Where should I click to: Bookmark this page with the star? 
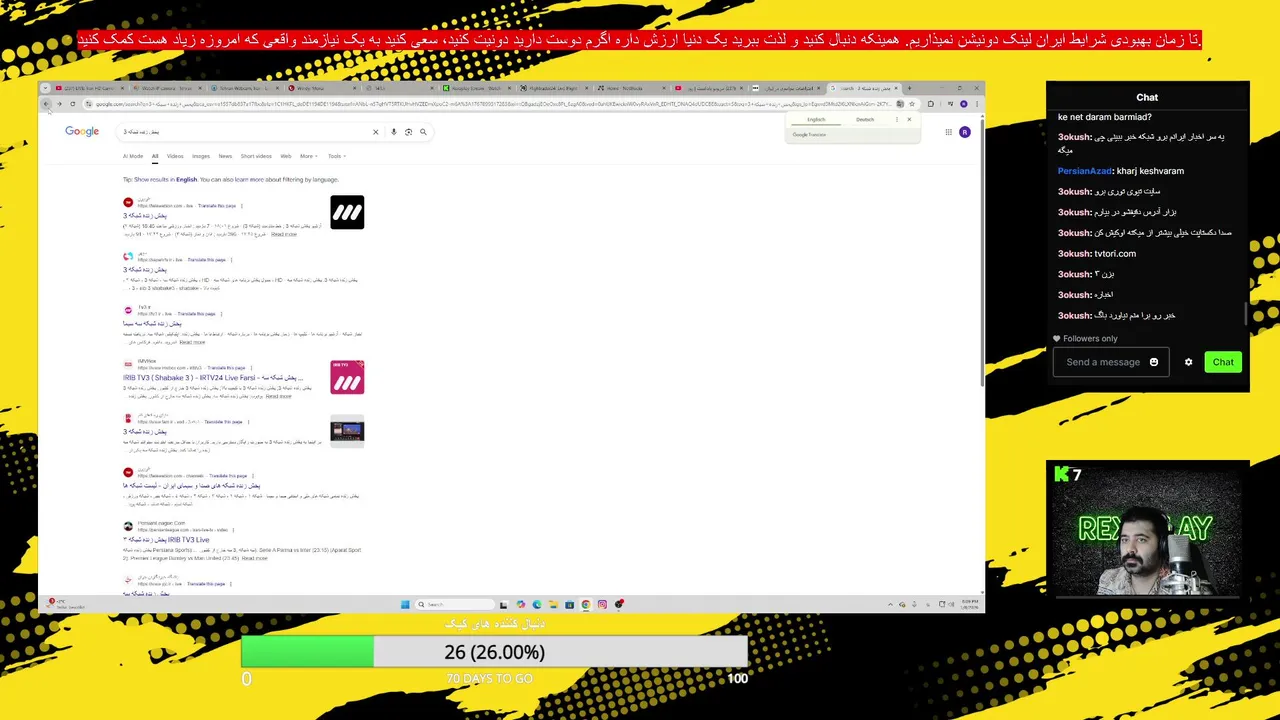[912, 104]
